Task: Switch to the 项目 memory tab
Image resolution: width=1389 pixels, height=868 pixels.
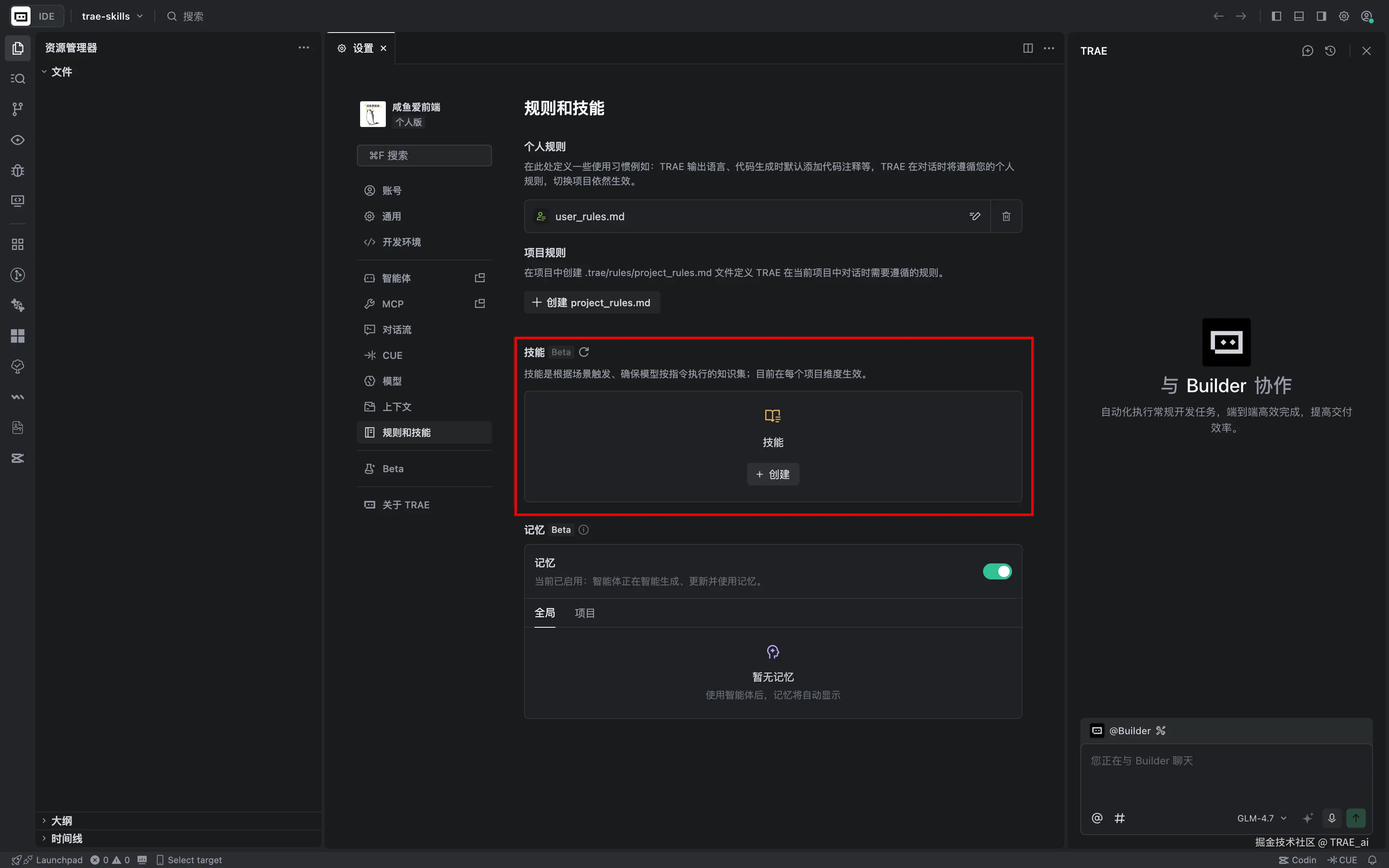Action: click(584, 613)
